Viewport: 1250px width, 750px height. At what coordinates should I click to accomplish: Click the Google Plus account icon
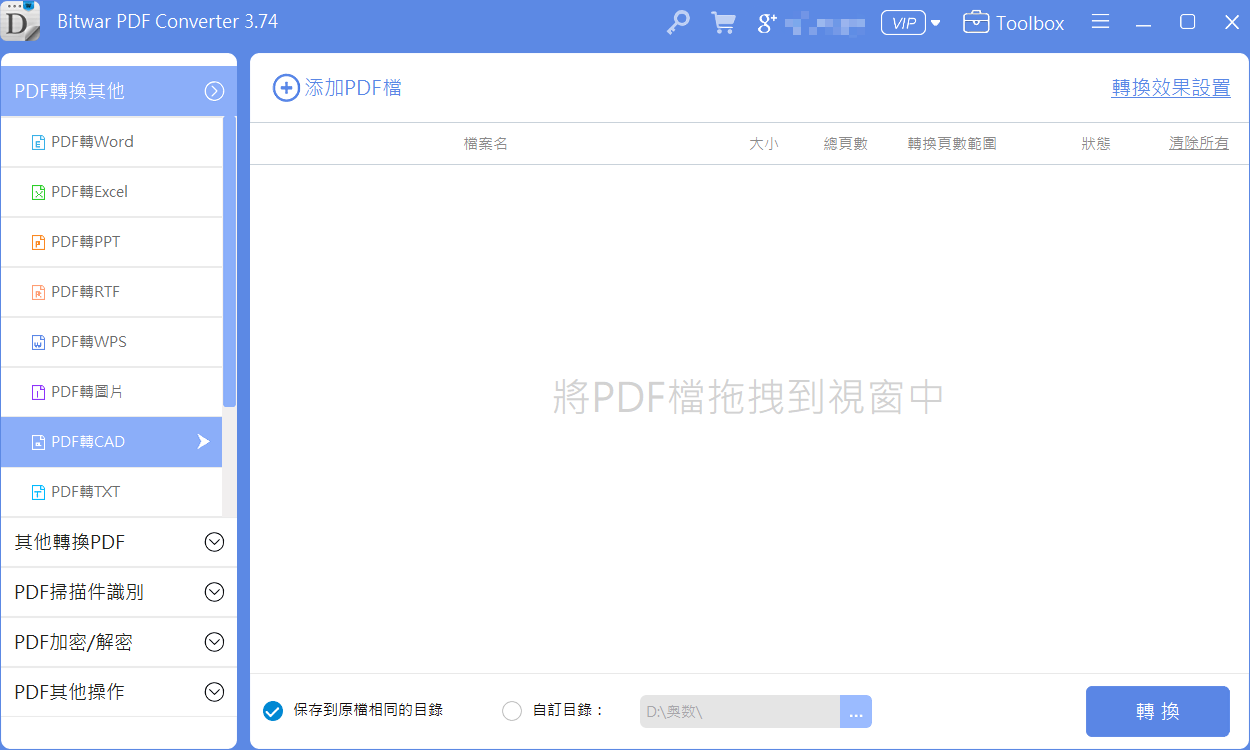767,22
